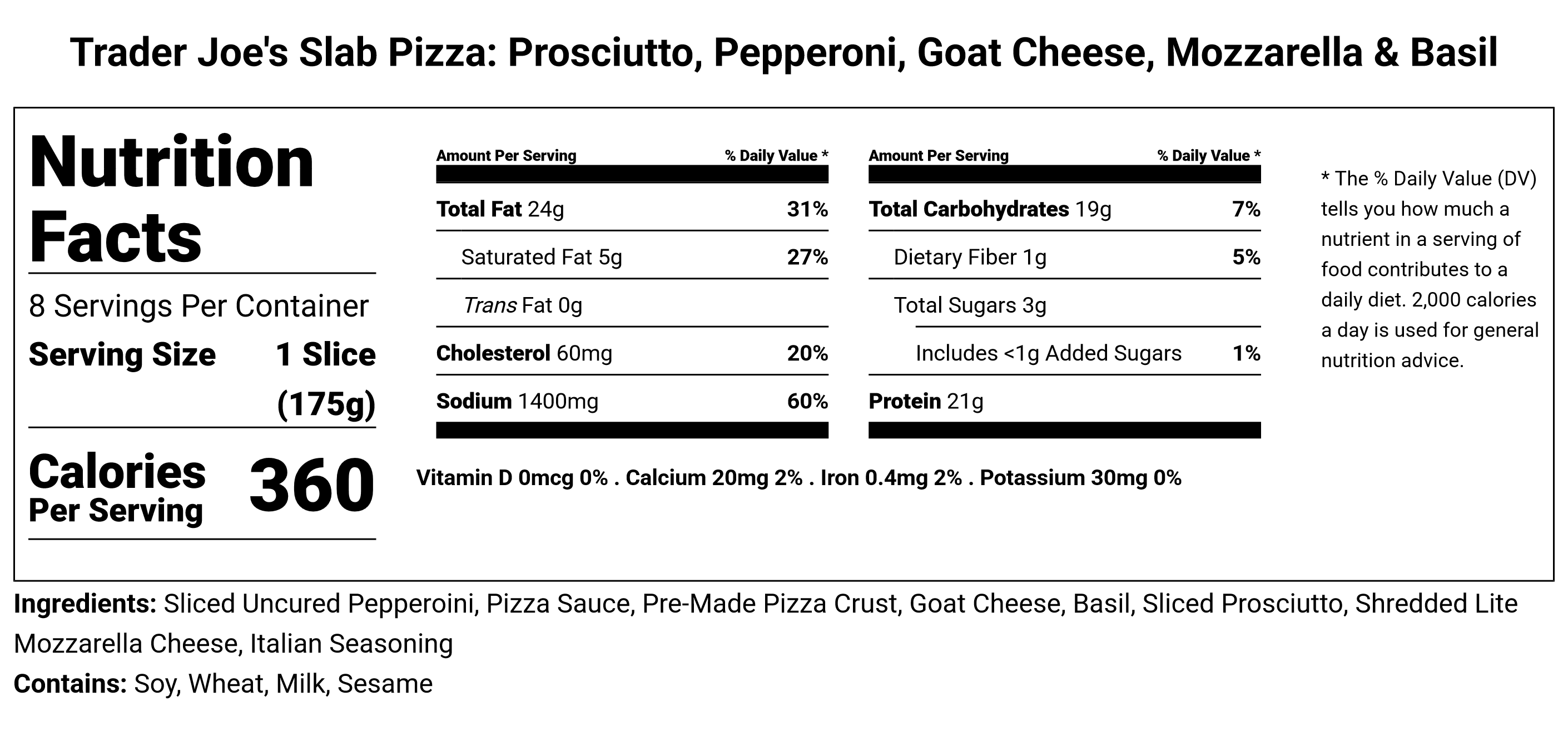Click the Sodium 1400mg row
Viewport: 1568px width, 736px height.
click(517, 401)
